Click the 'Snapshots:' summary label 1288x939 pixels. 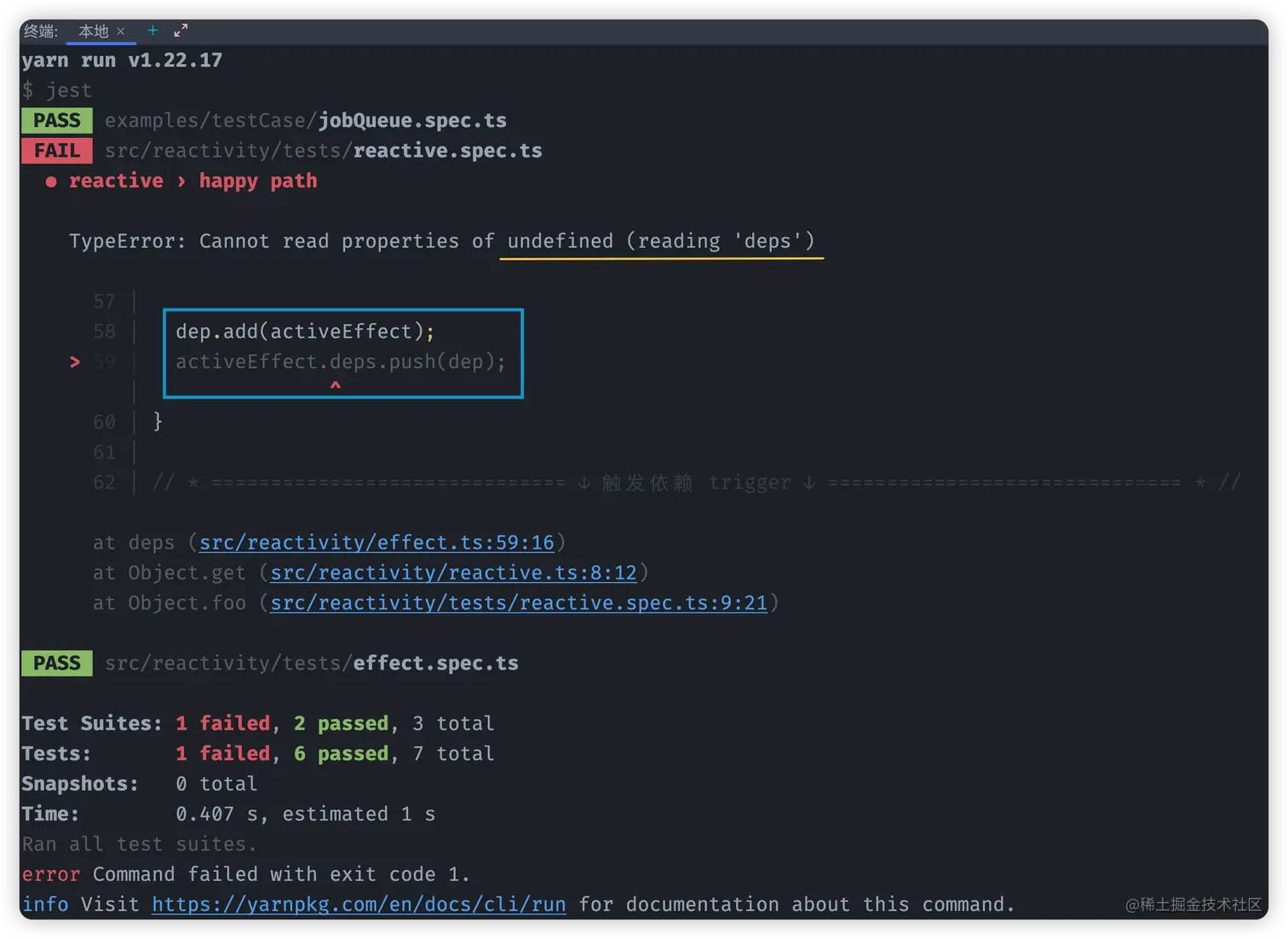click(80, 784)
